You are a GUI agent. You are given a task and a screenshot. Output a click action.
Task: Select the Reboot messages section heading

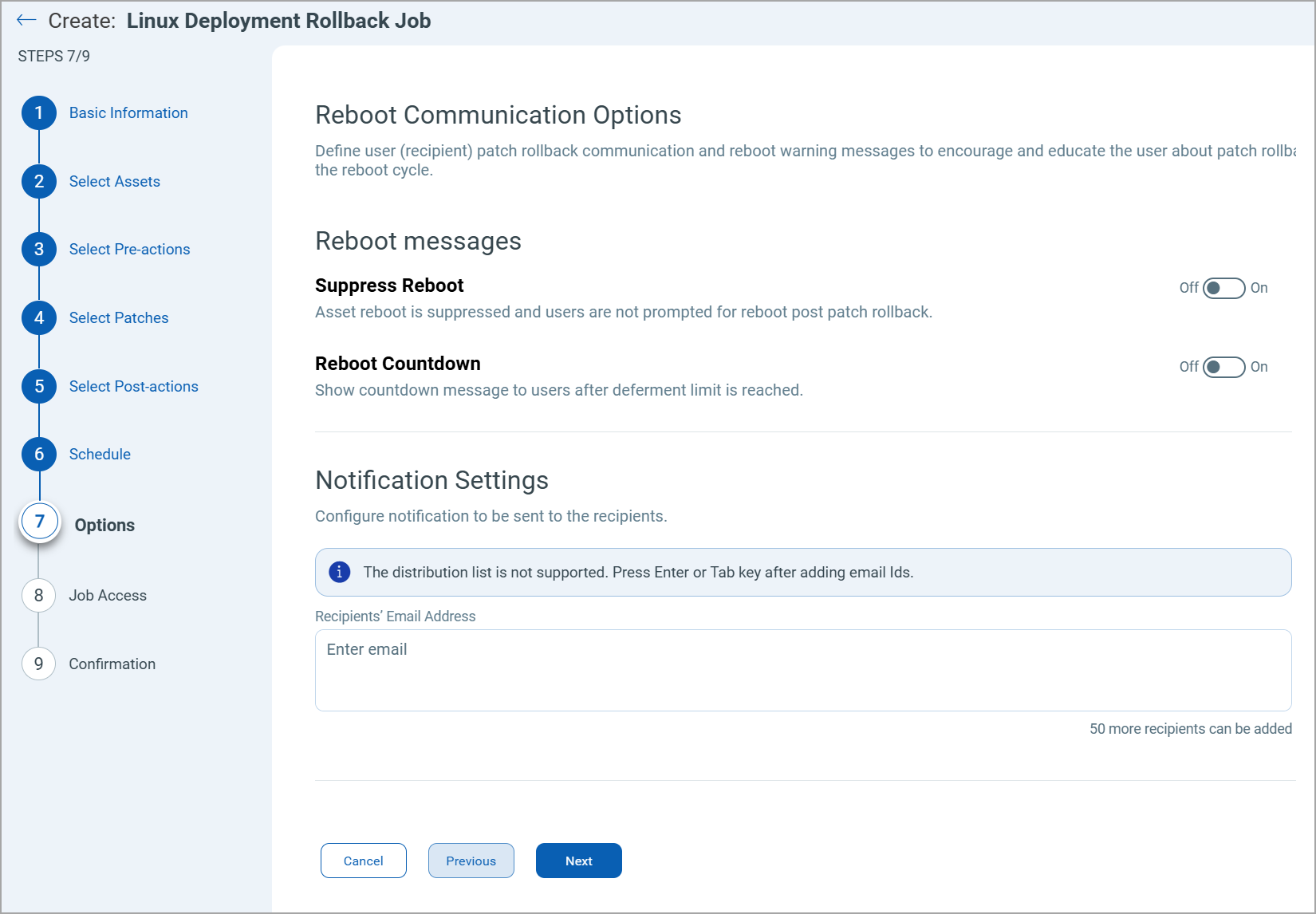pos(418,241)
